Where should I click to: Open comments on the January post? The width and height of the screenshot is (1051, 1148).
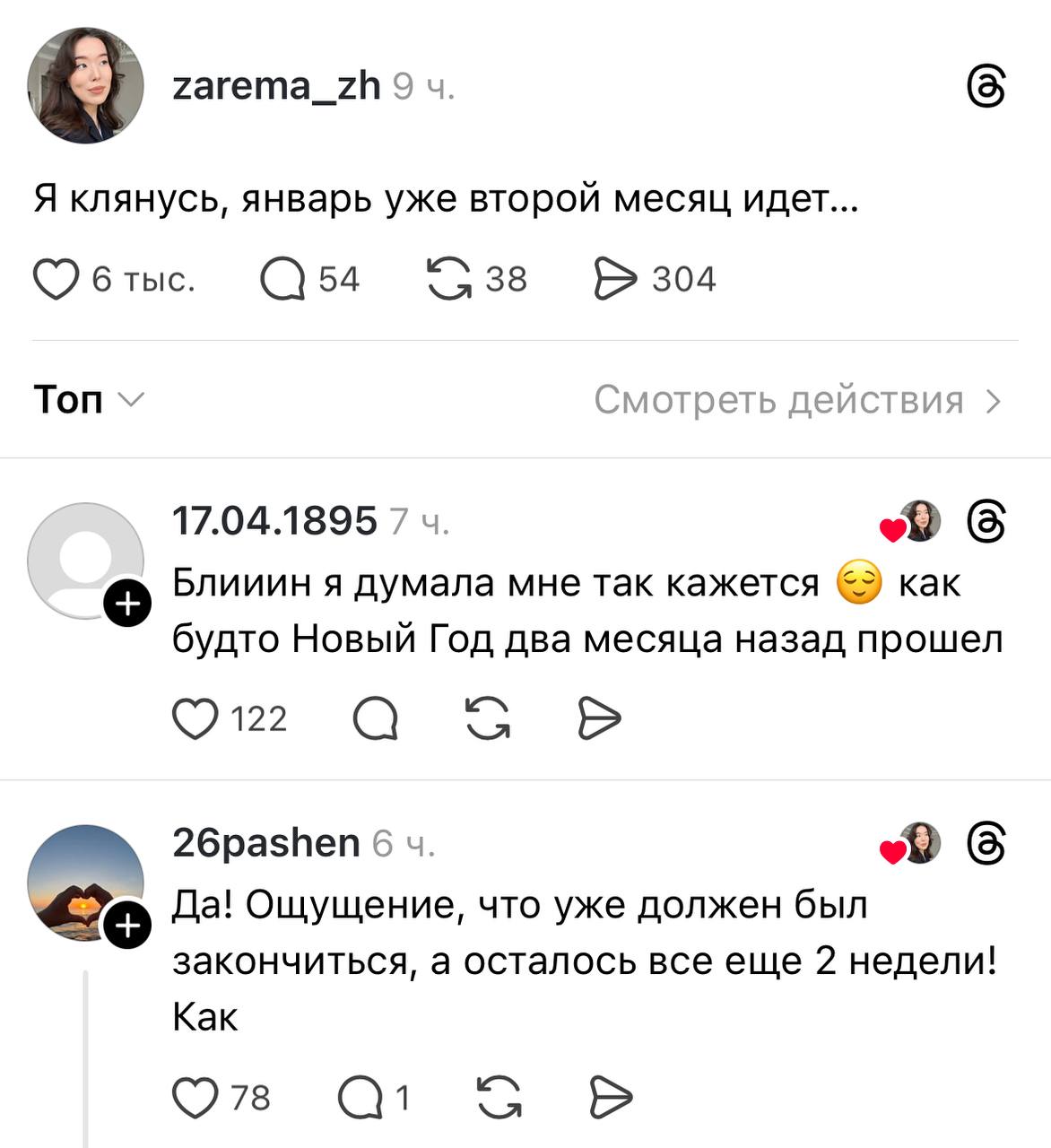pos(282,279)
